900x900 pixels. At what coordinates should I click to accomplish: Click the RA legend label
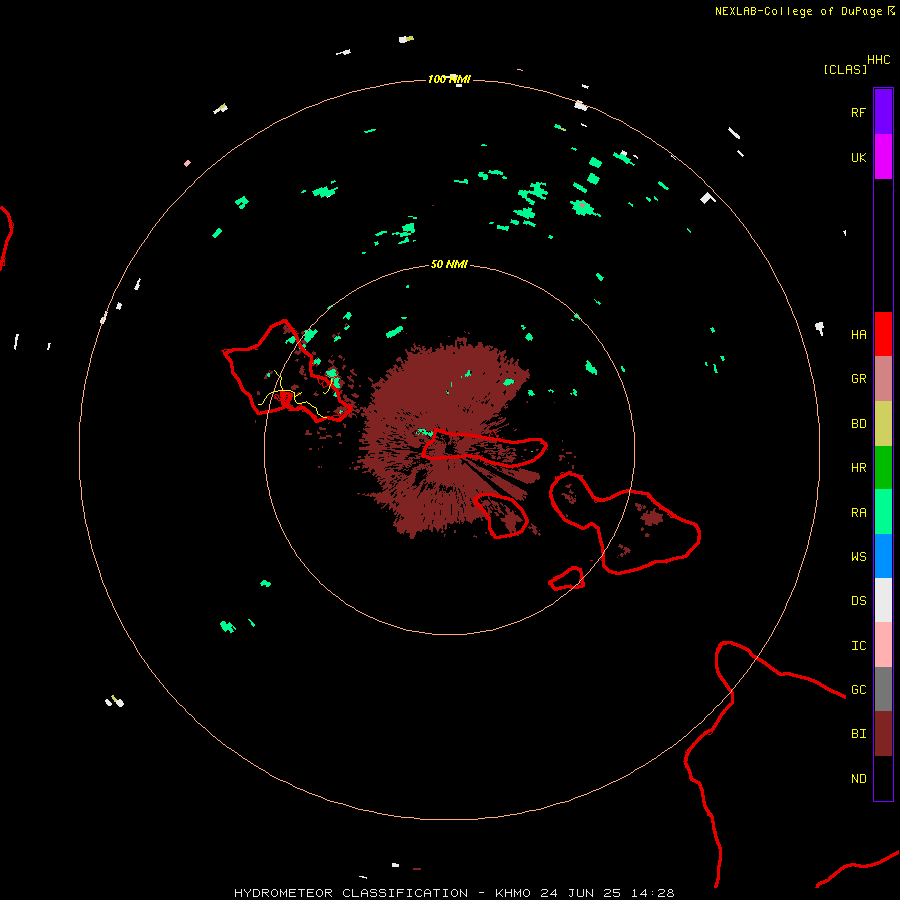[858, 512]
